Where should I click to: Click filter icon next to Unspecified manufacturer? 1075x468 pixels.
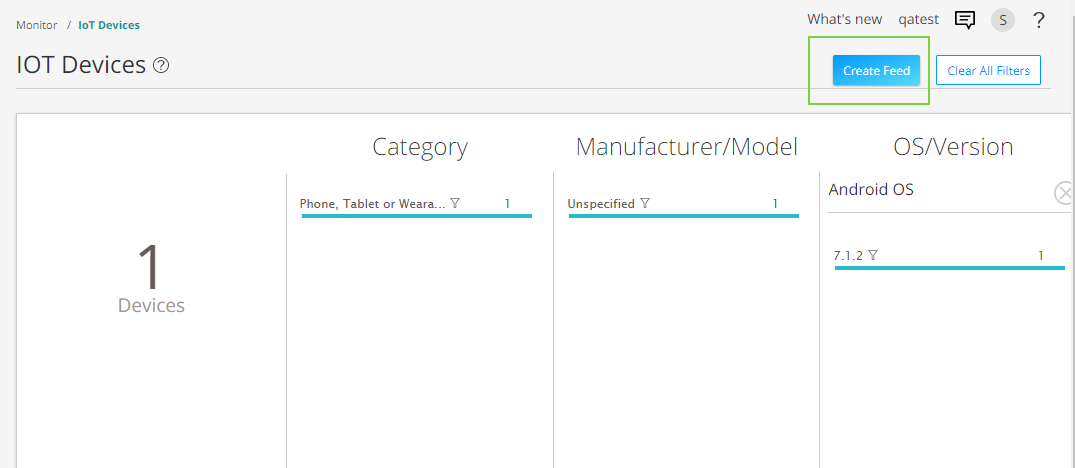645,203
